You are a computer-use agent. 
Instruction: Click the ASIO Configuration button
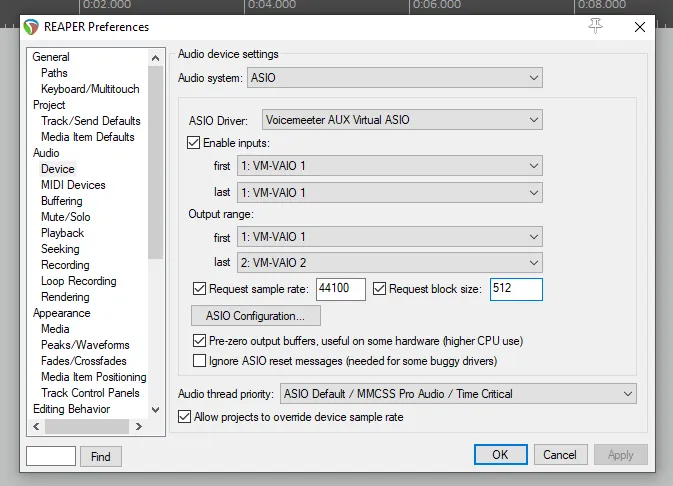point(256,316)
